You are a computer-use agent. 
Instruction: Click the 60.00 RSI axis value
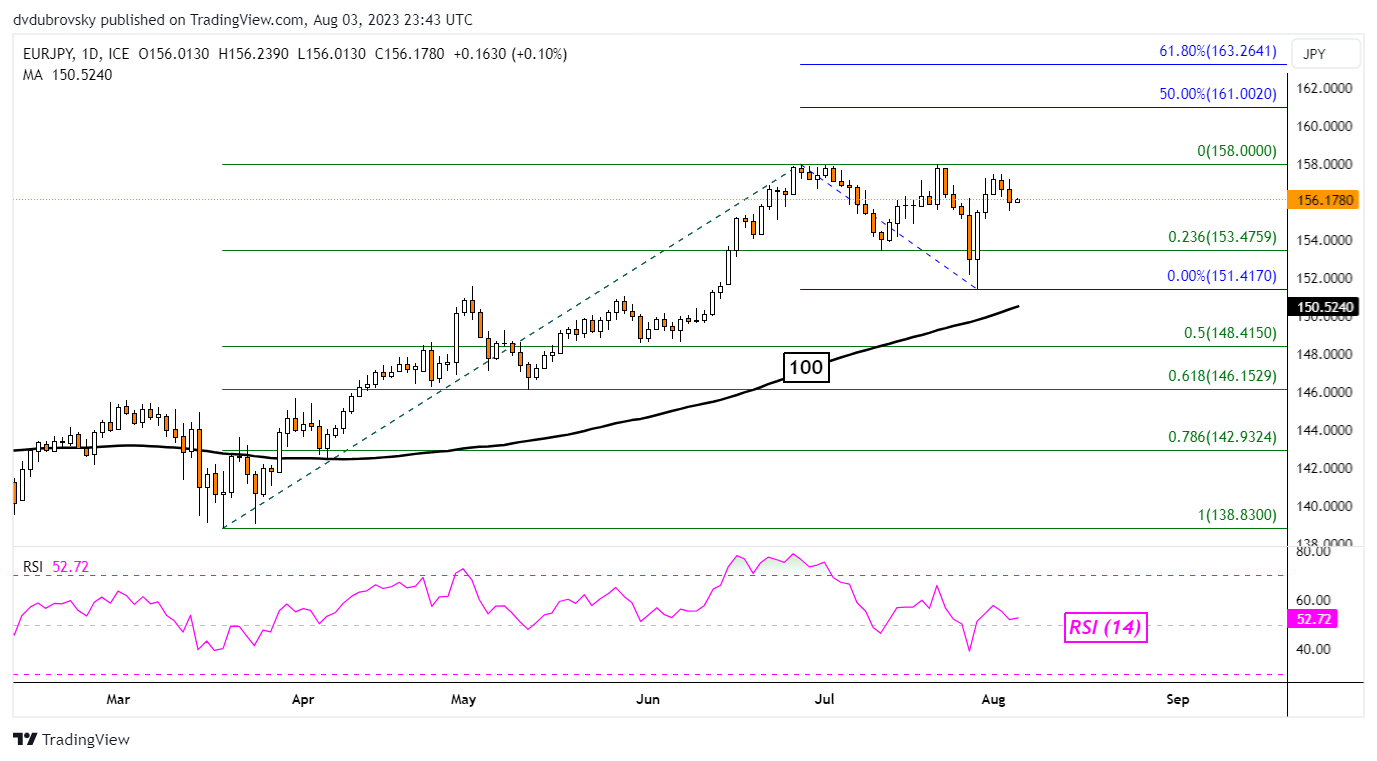(1315, 600)
